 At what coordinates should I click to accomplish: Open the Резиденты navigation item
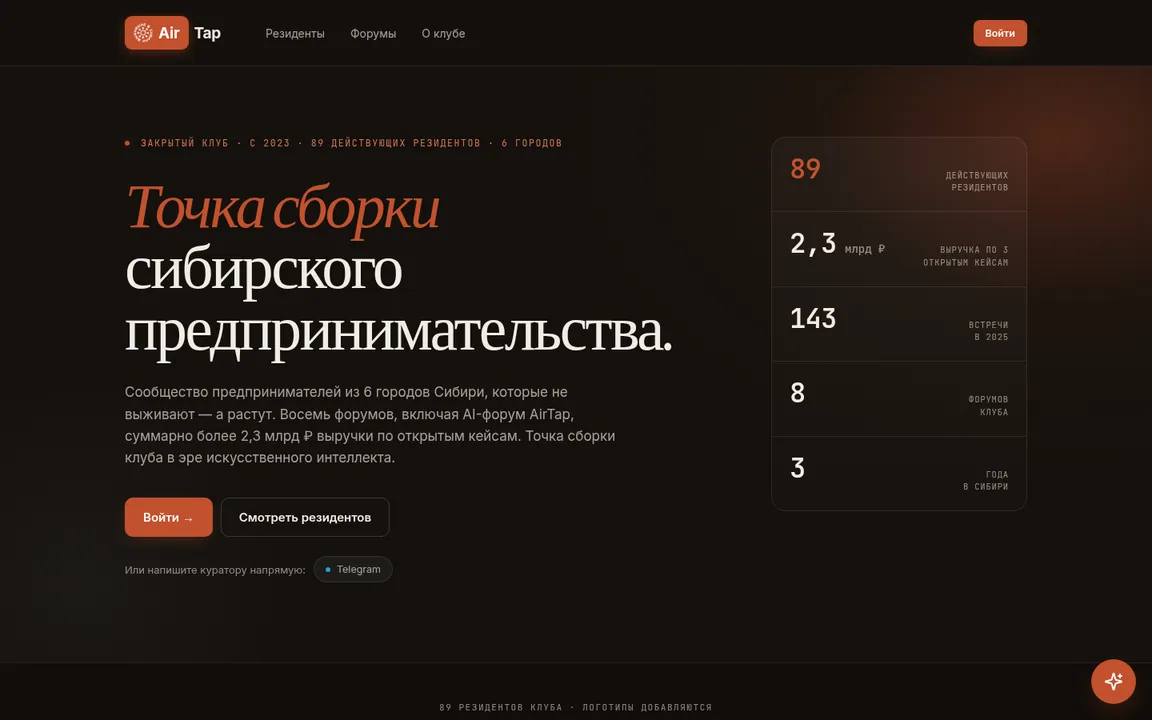[295, 33]
